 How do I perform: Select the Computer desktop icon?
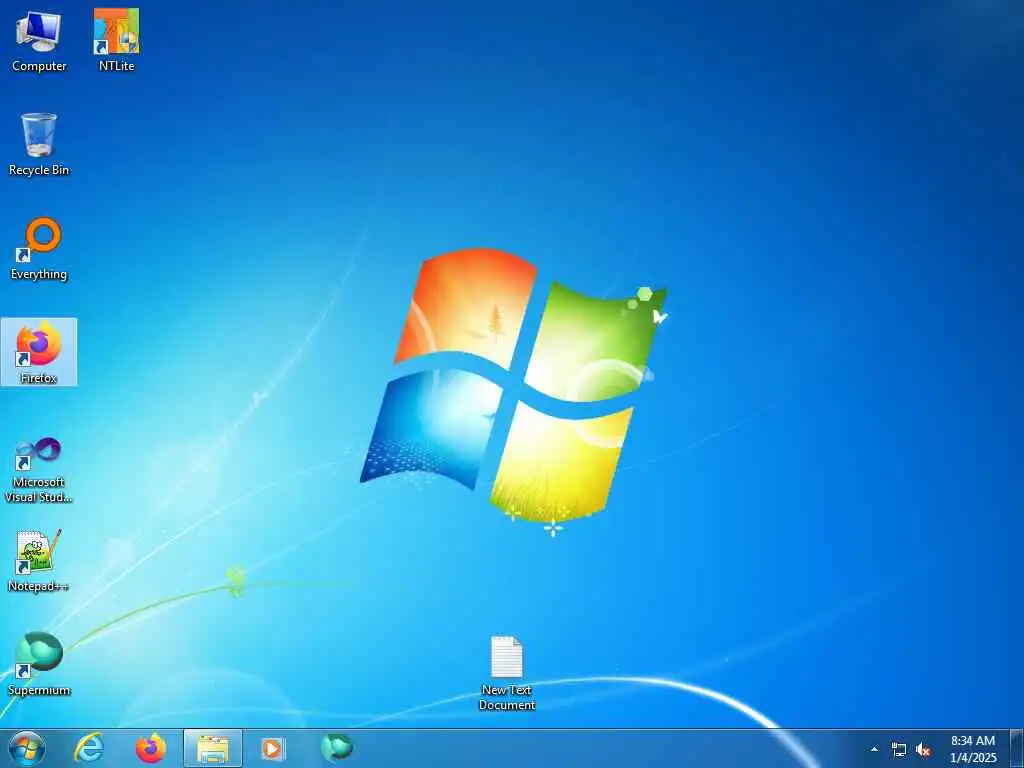coord(39,40)
